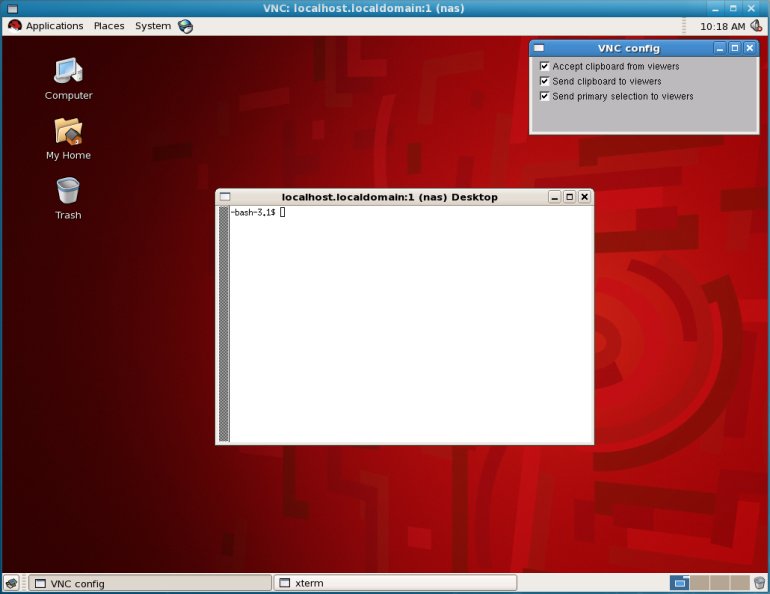This screenshot has width=770, height=594.
Task: Open the Places menu
Action: 109,26
